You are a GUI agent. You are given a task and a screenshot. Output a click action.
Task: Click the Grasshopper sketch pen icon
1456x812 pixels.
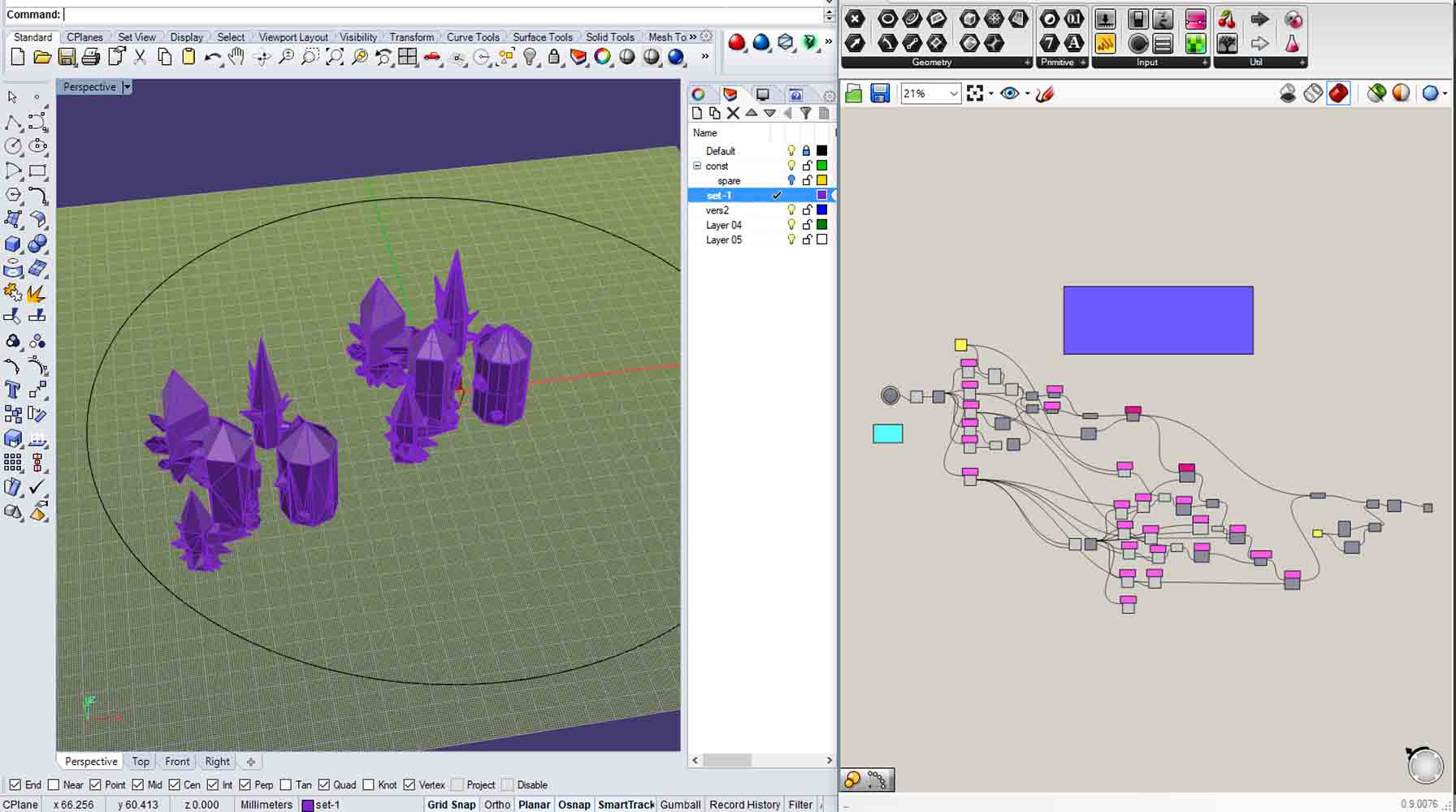1046,94
